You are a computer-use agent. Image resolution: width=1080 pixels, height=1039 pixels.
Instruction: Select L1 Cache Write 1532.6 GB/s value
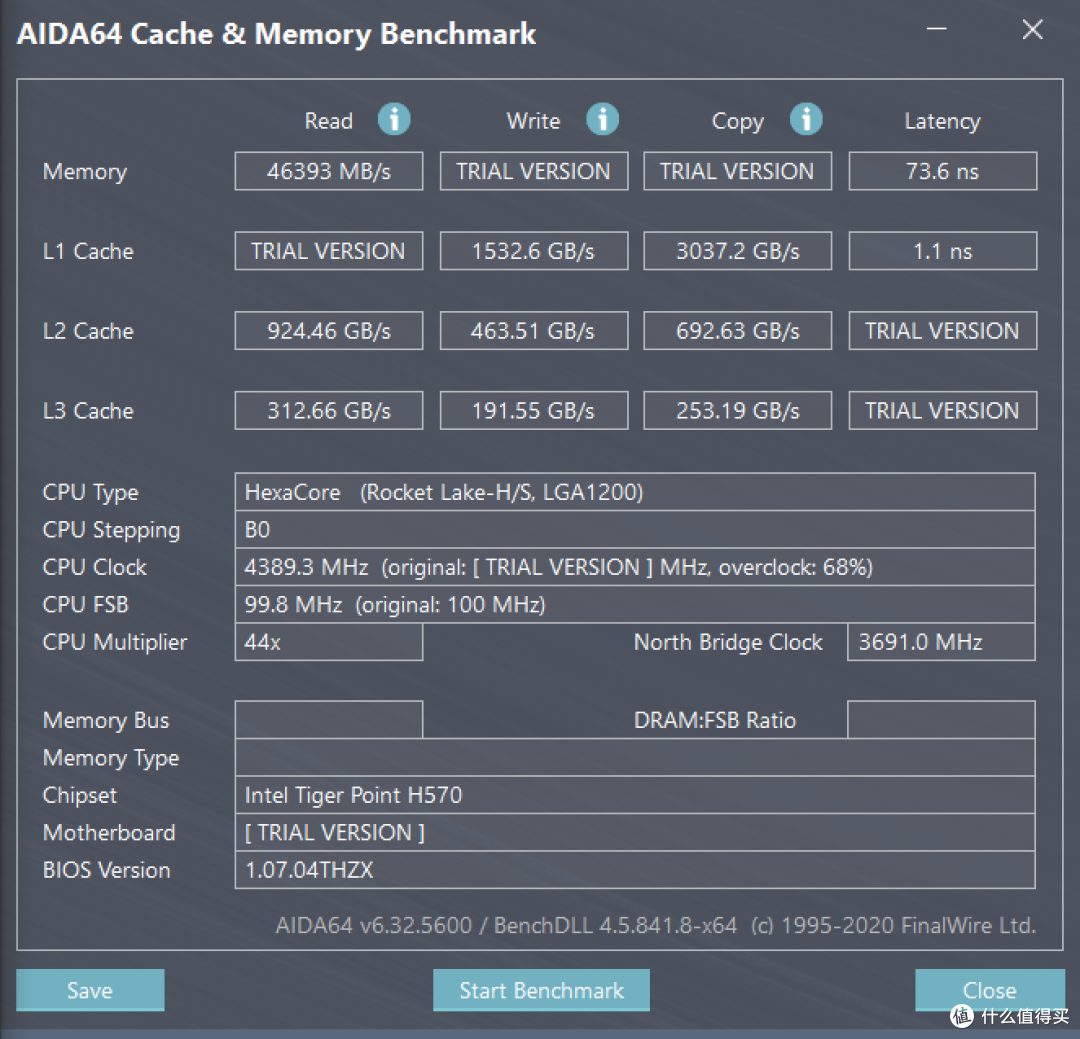(x=534, y=251)
